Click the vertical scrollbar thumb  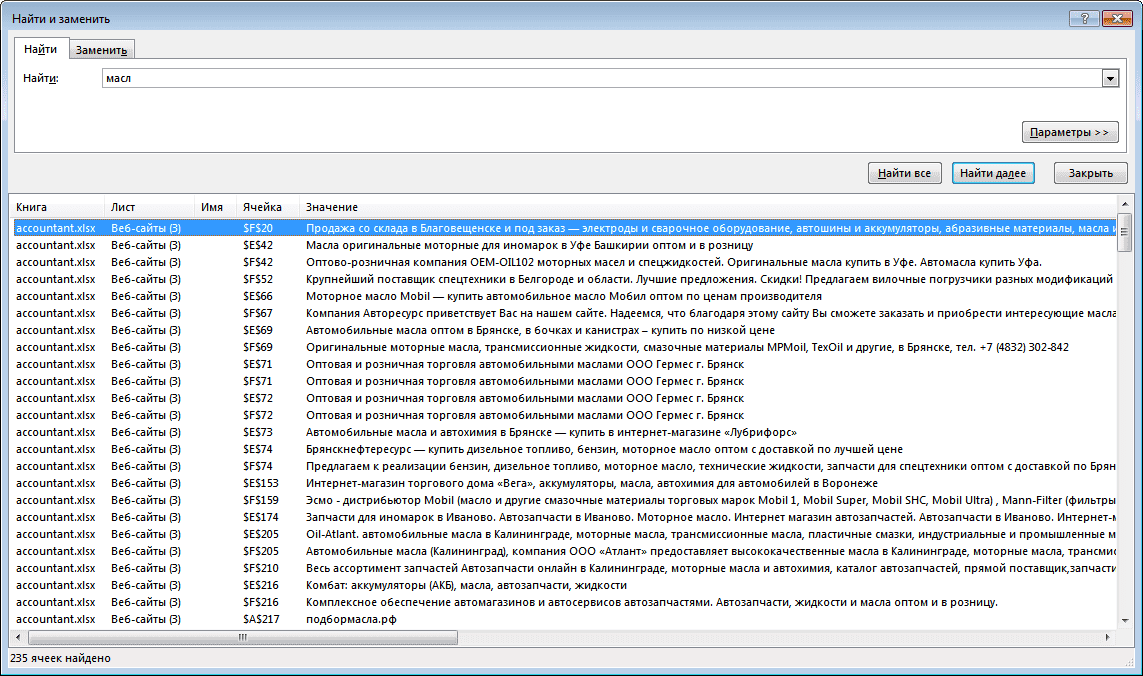point(1124,233)
